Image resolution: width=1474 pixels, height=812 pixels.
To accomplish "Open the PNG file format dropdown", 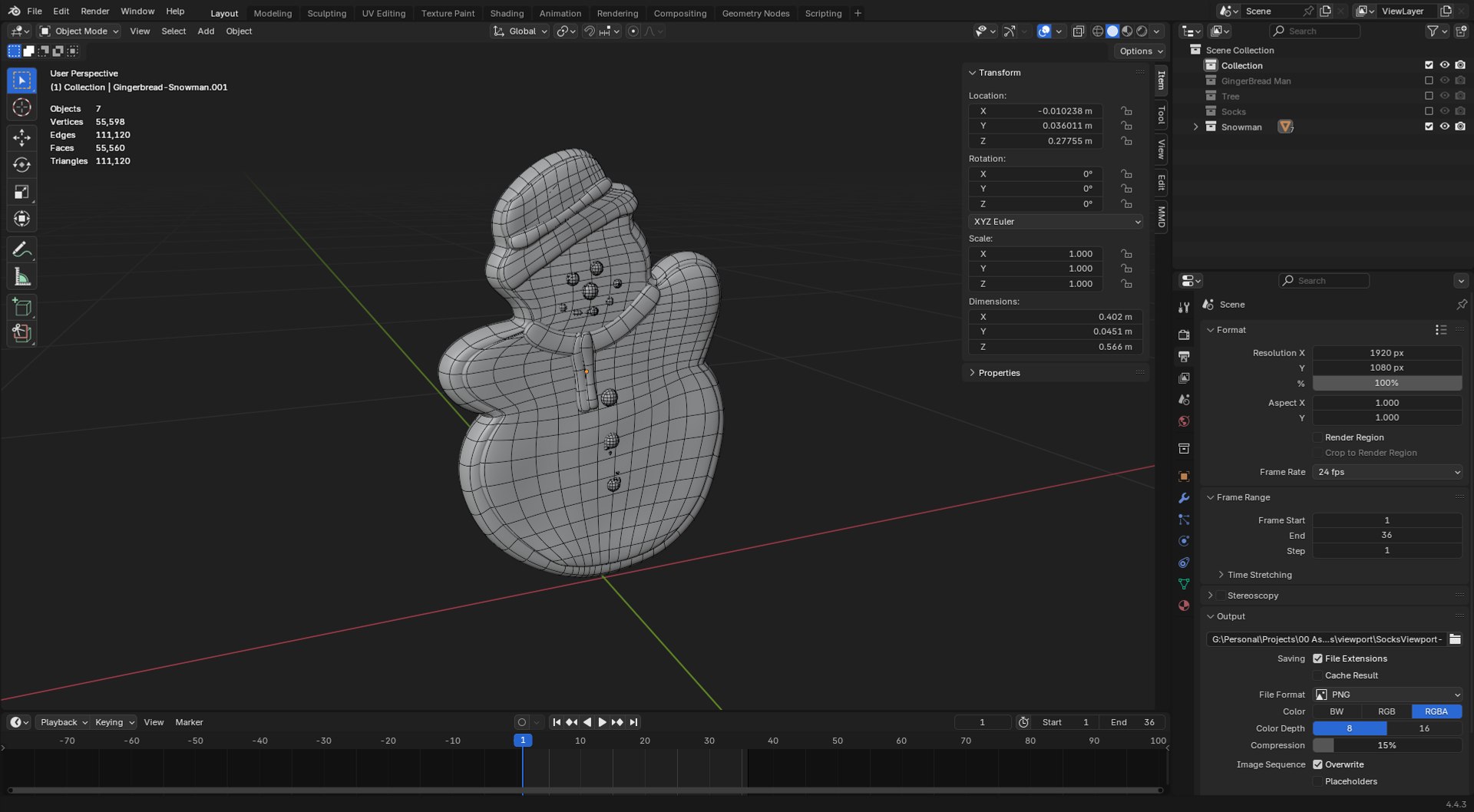I will [1387, 695].
